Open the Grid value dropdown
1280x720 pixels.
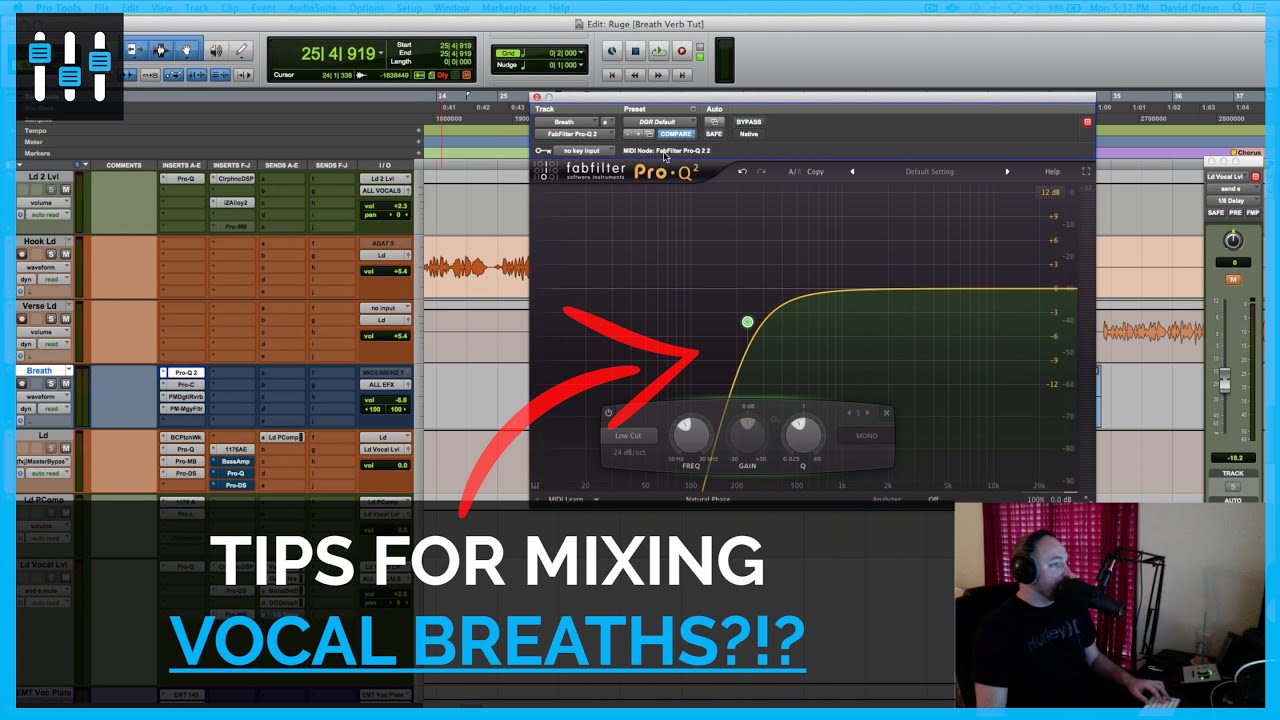coord(580,53)
